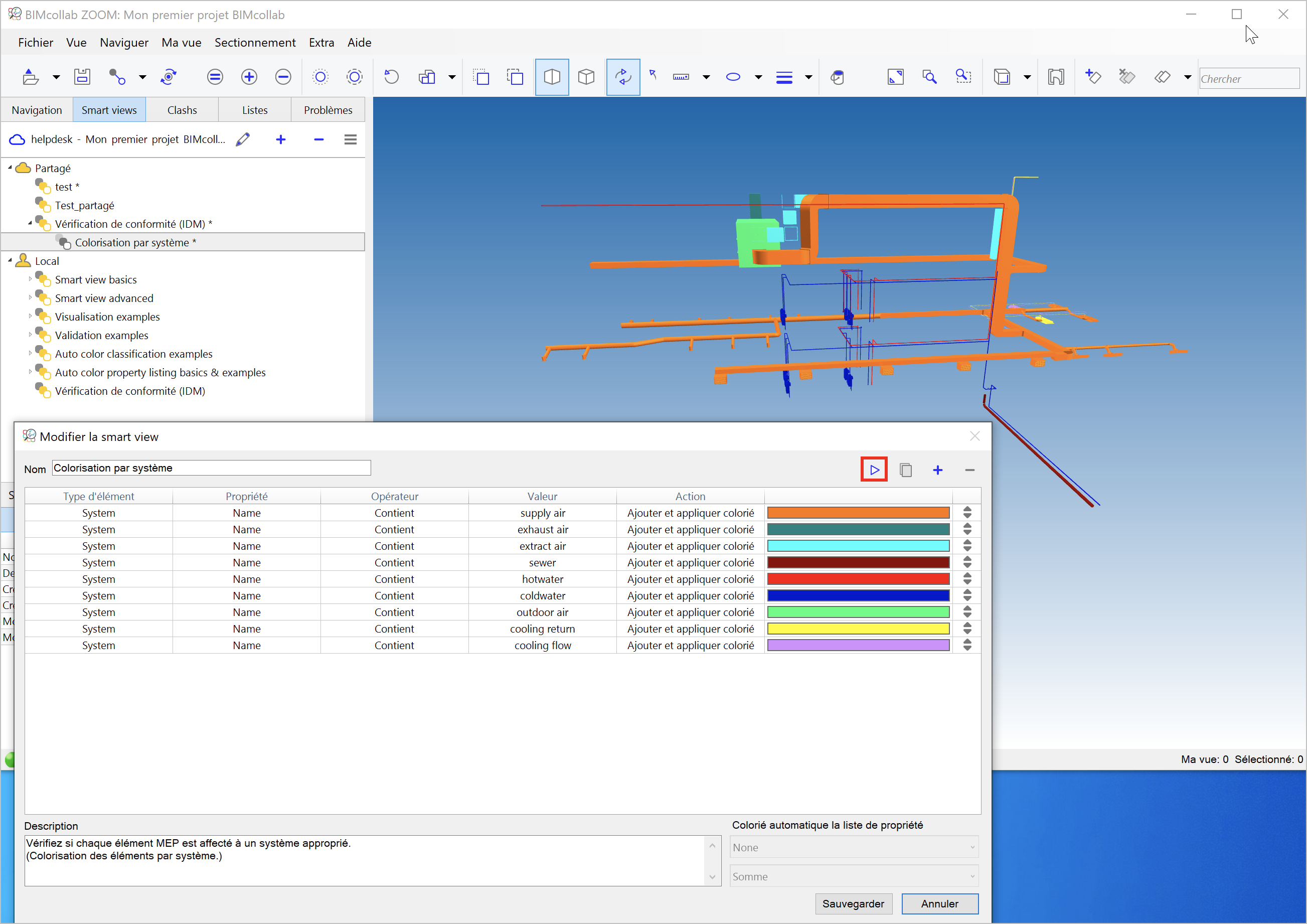Click the add section plane icon

(1092, 76)
